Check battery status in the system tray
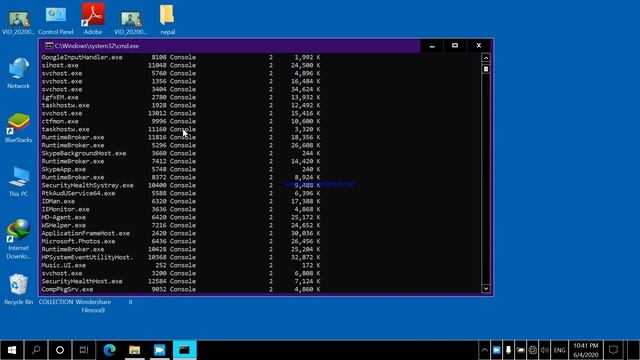 coord(520,350)
